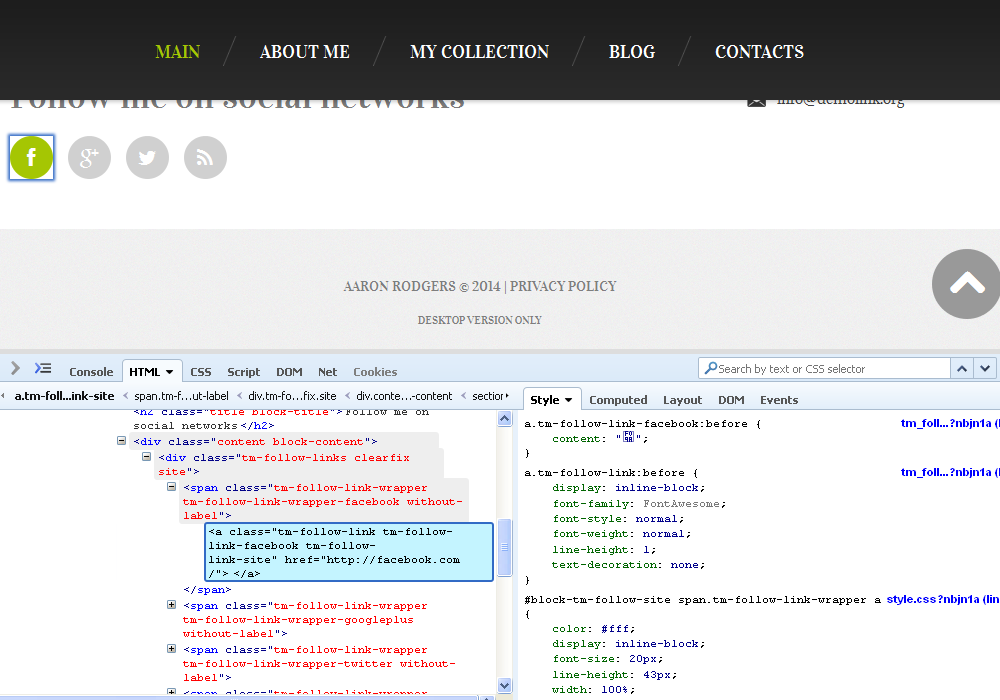Expand the googleplus wrapper span node
The image size is (1000, 700).
pyautogui.click(x=171, y=605)
